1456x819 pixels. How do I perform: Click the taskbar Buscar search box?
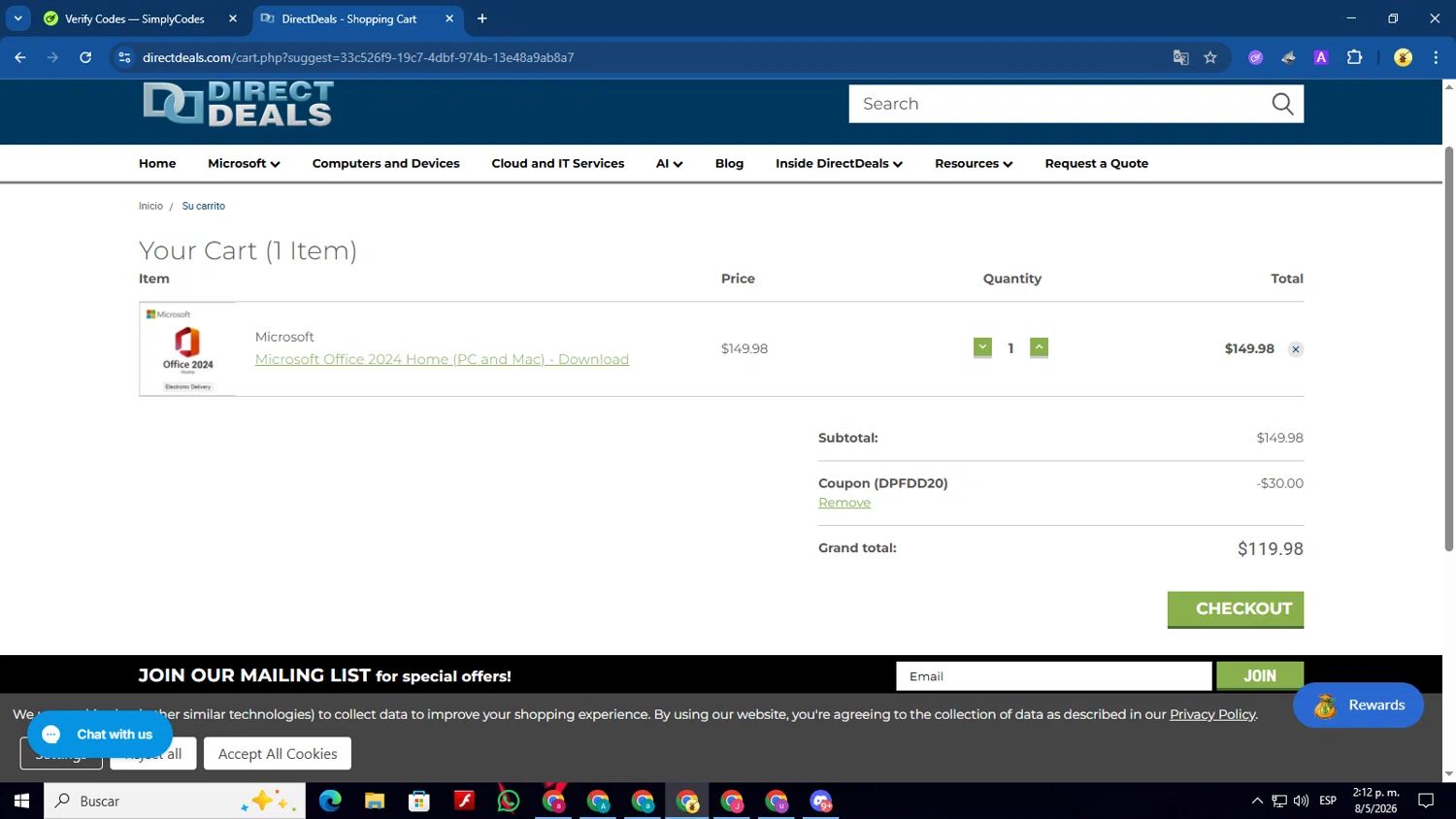pyautogui.click(x=175, y=801)
